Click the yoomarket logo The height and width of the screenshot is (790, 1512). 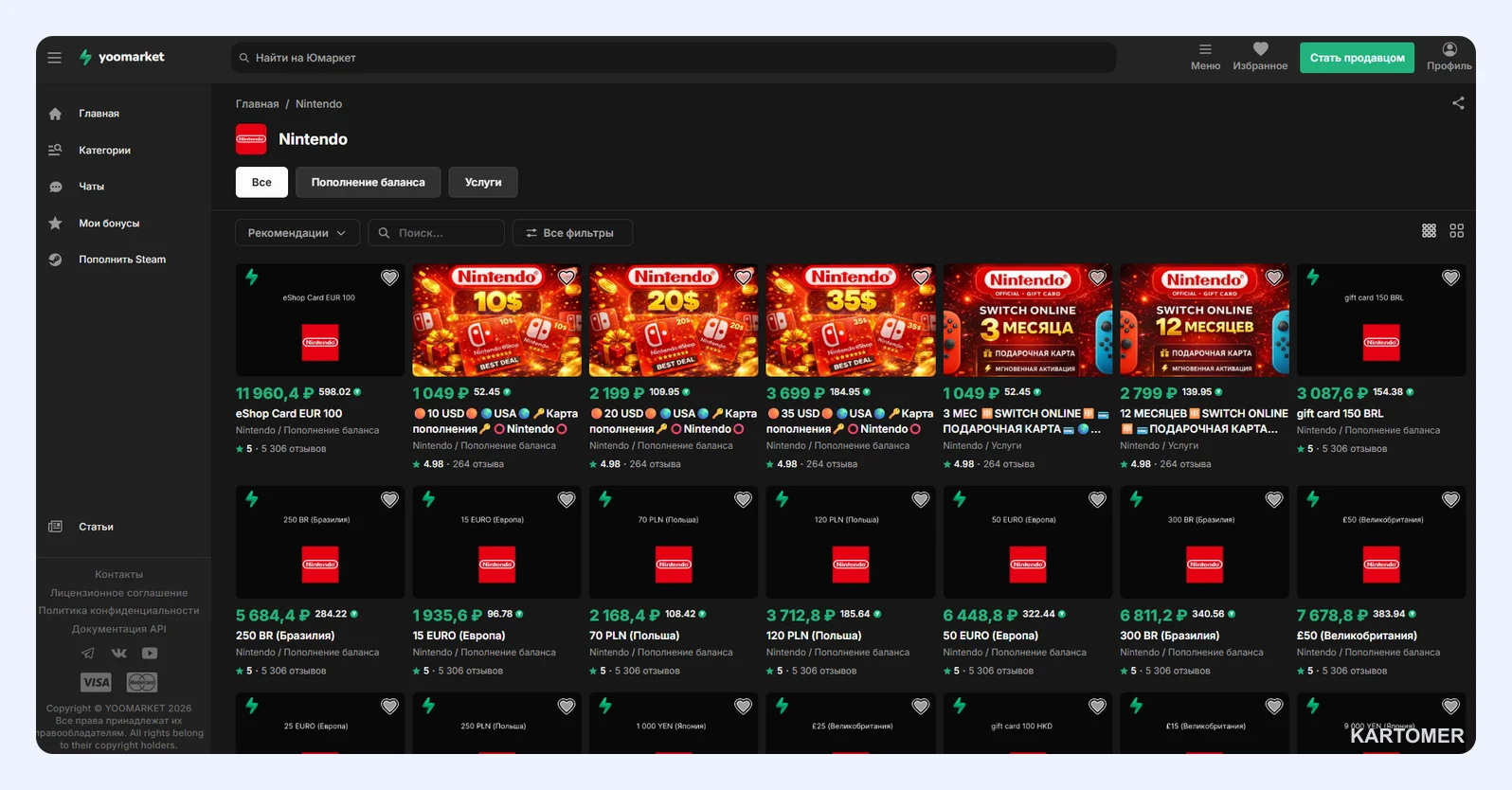click(121, 57)
